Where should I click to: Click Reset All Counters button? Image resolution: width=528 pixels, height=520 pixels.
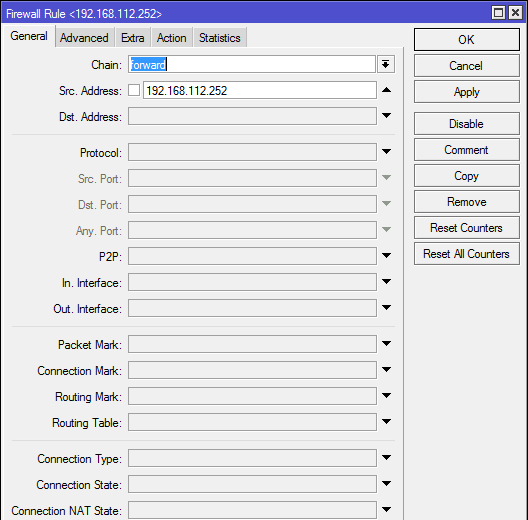(466, 254)
